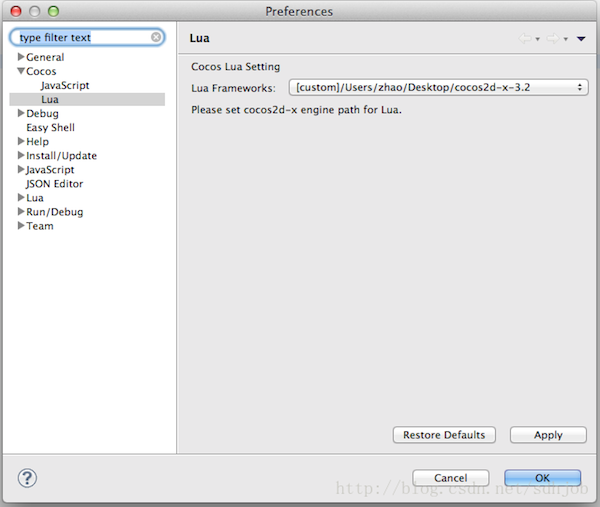The image size is (600, 507).
Task: Open the preferences page view menu triangle
Action: (x=581, y=39)
